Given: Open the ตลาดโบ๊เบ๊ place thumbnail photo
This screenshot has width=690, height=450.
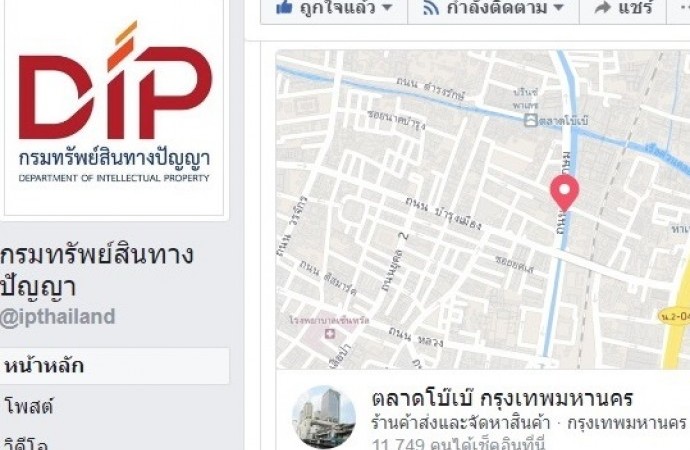Looking at the screenshot, I should click(324, 417).
